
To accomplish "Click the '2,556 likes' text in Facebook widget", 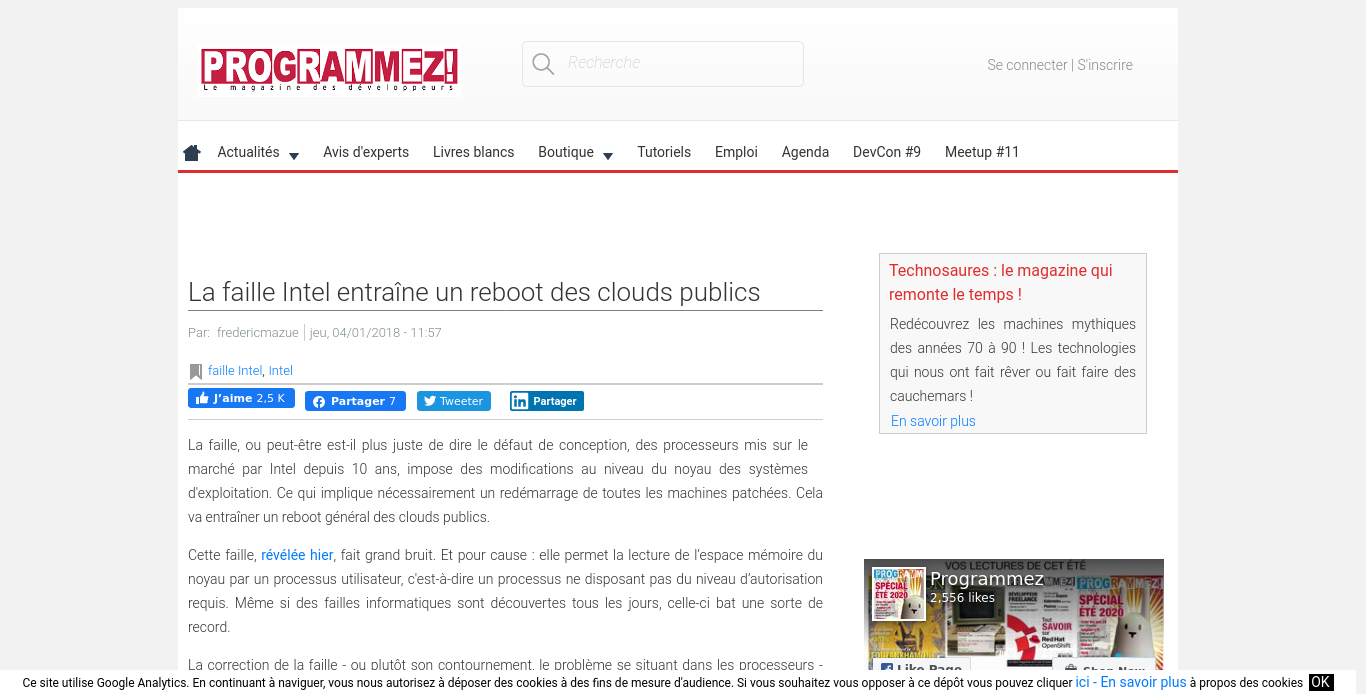I will 962,598.
